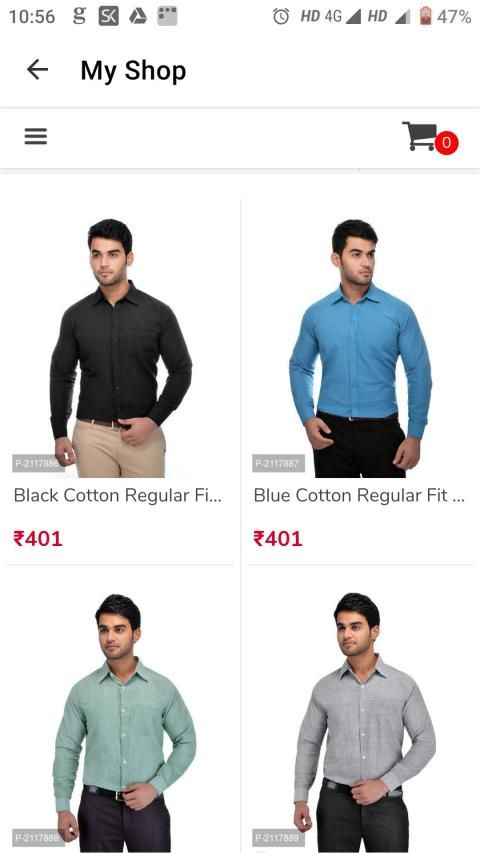Tap the back arrow beside My Shop
The height and width of the screenshot is (853, 480).
[38, 70]
